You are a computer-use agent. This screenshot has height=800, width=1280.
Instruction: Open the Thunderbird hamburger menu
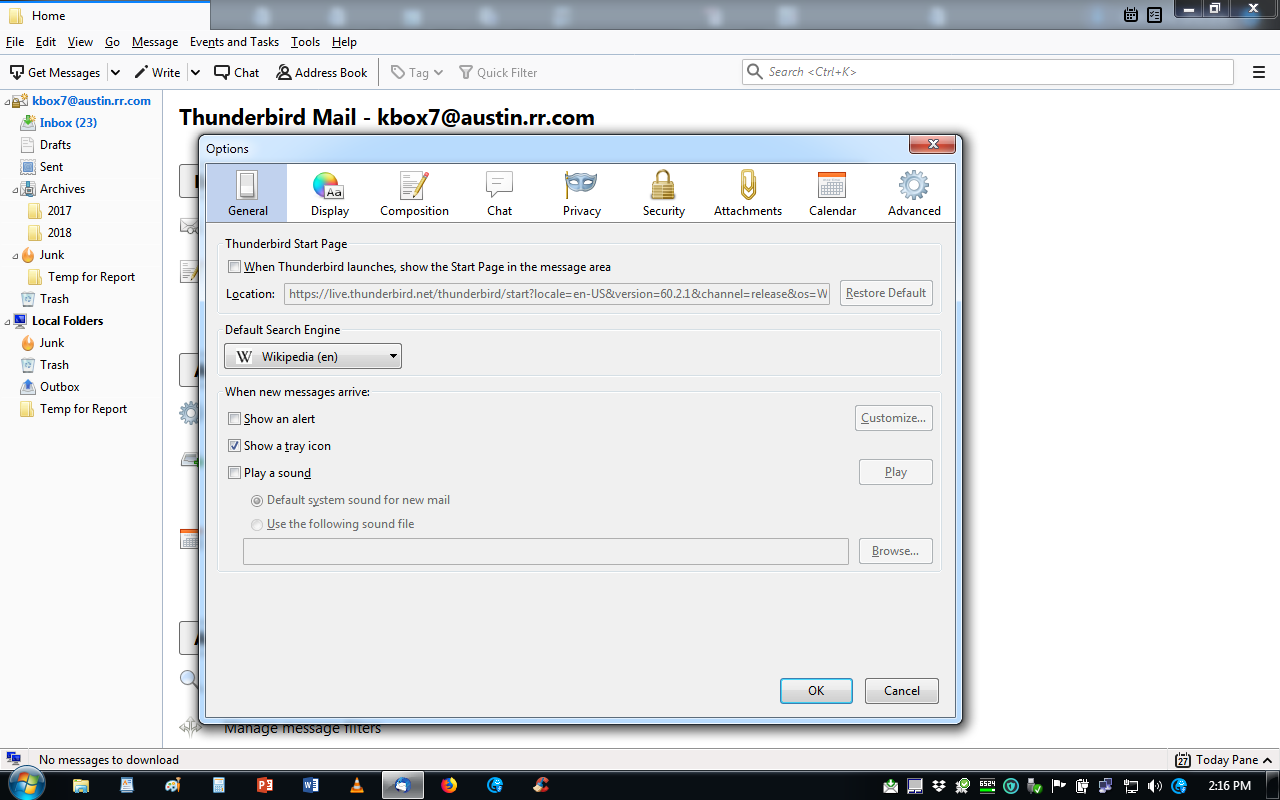[1259, 72]
